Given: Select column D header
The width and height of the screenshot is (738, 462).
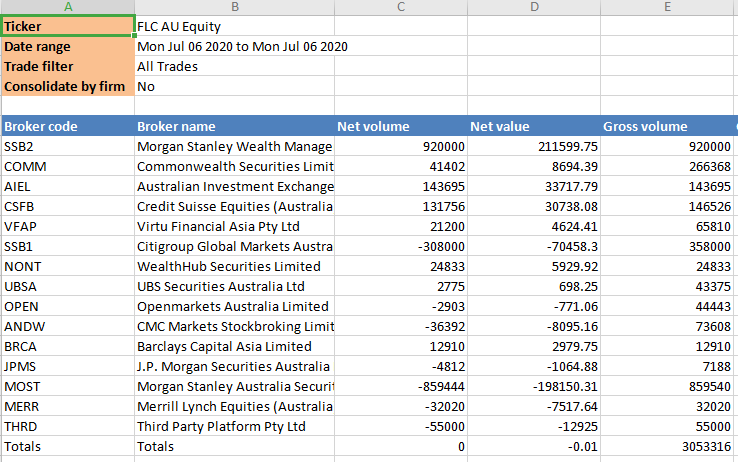Looking at the screenshot, I should coord(534,7).
